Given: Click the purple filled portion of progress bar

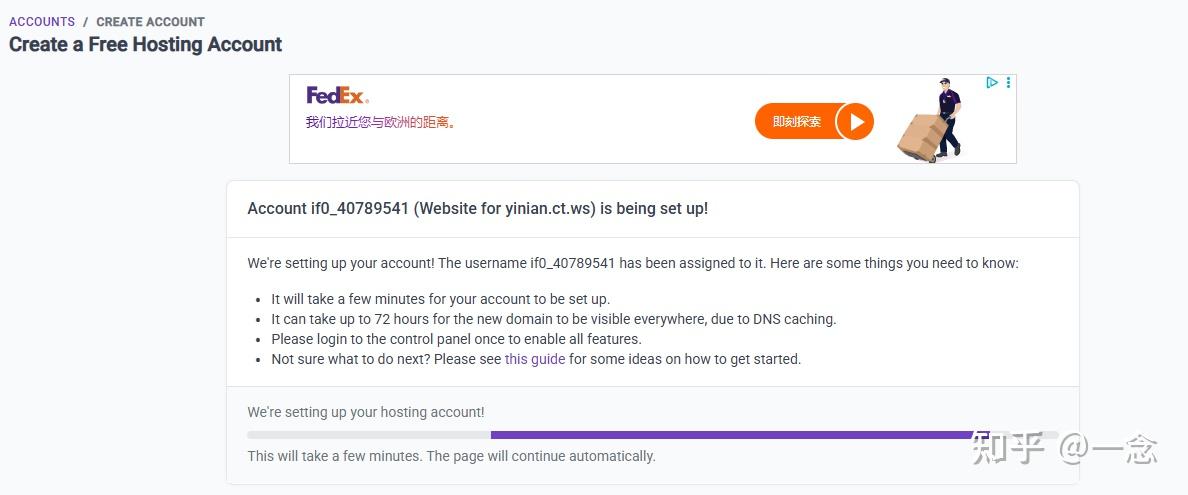Looking at the screenshot, I should pyautogui.click(x=730, y=435).
